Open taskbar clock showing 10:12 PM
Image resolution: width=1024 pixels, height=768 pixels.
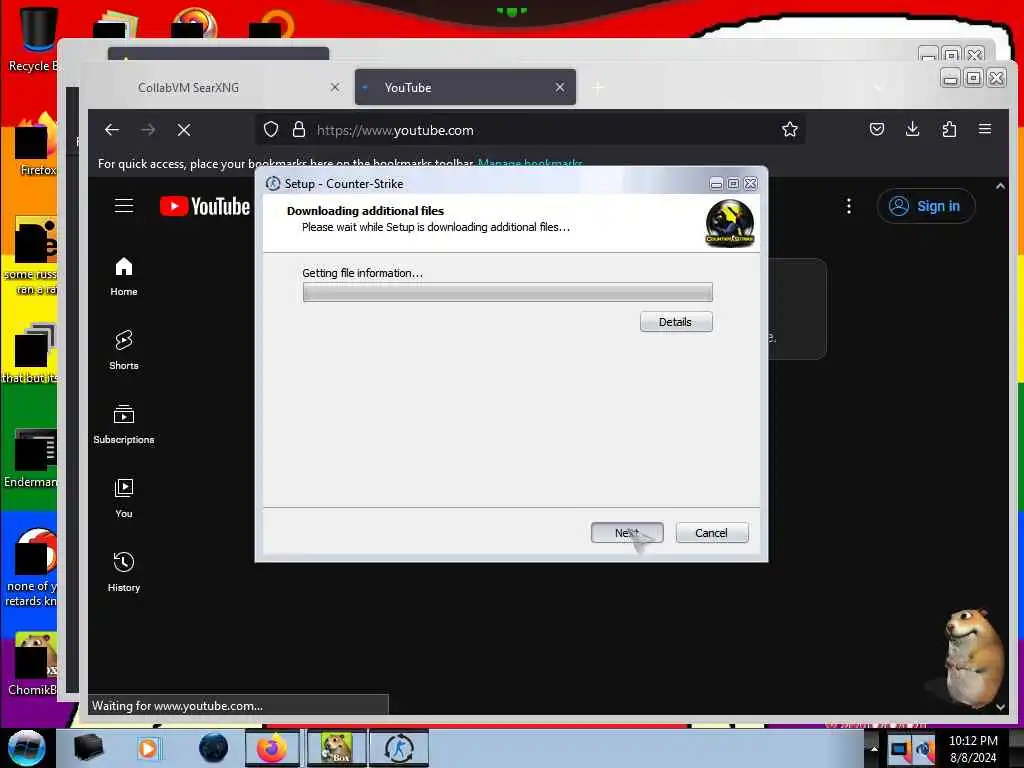973,748
